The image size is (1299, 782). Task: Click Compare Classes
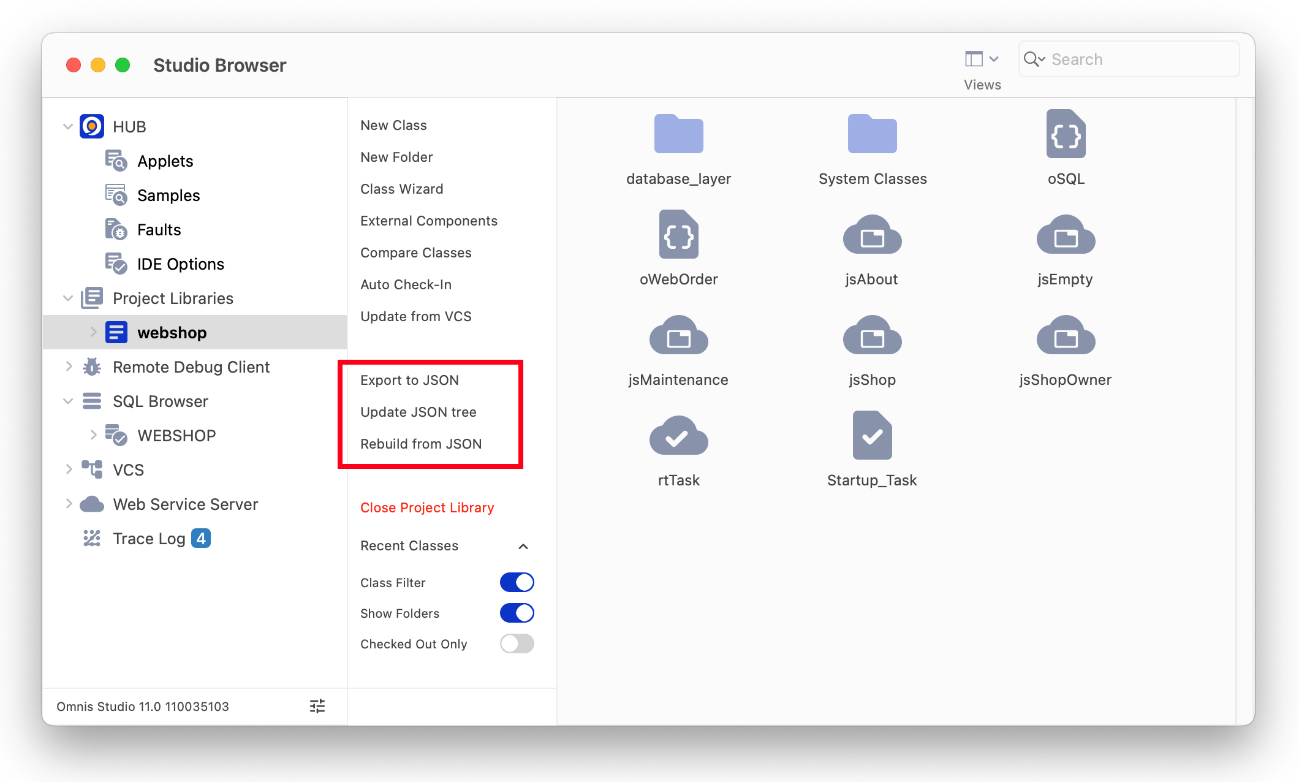click(415, 253)
